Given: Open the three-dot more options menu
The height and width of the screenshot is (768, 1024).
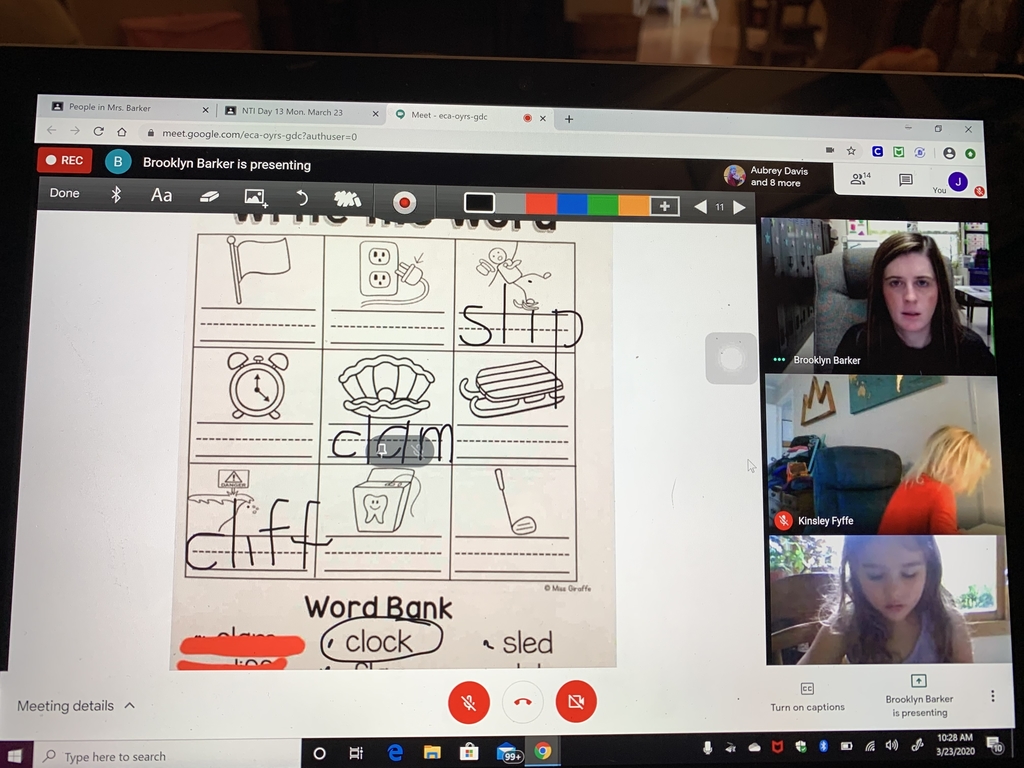Looking at the screenshot, I should [992, 696].
